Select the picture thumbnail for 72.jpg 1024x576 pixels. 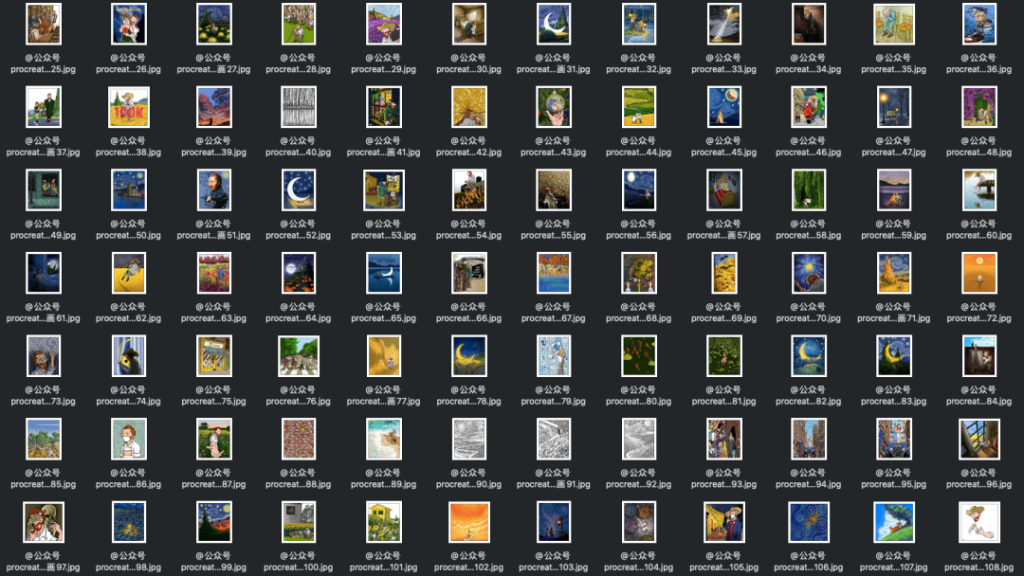coord(979,273)
